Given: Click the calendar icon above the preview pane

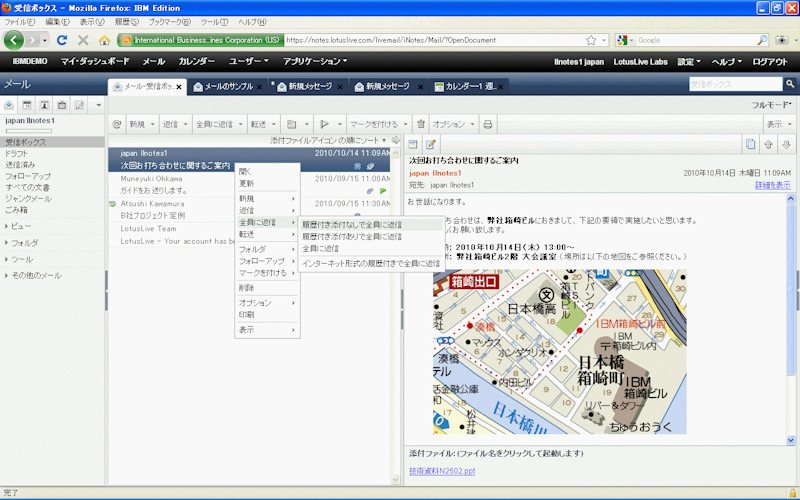Looking at the screenshot, I should (413, 144).
